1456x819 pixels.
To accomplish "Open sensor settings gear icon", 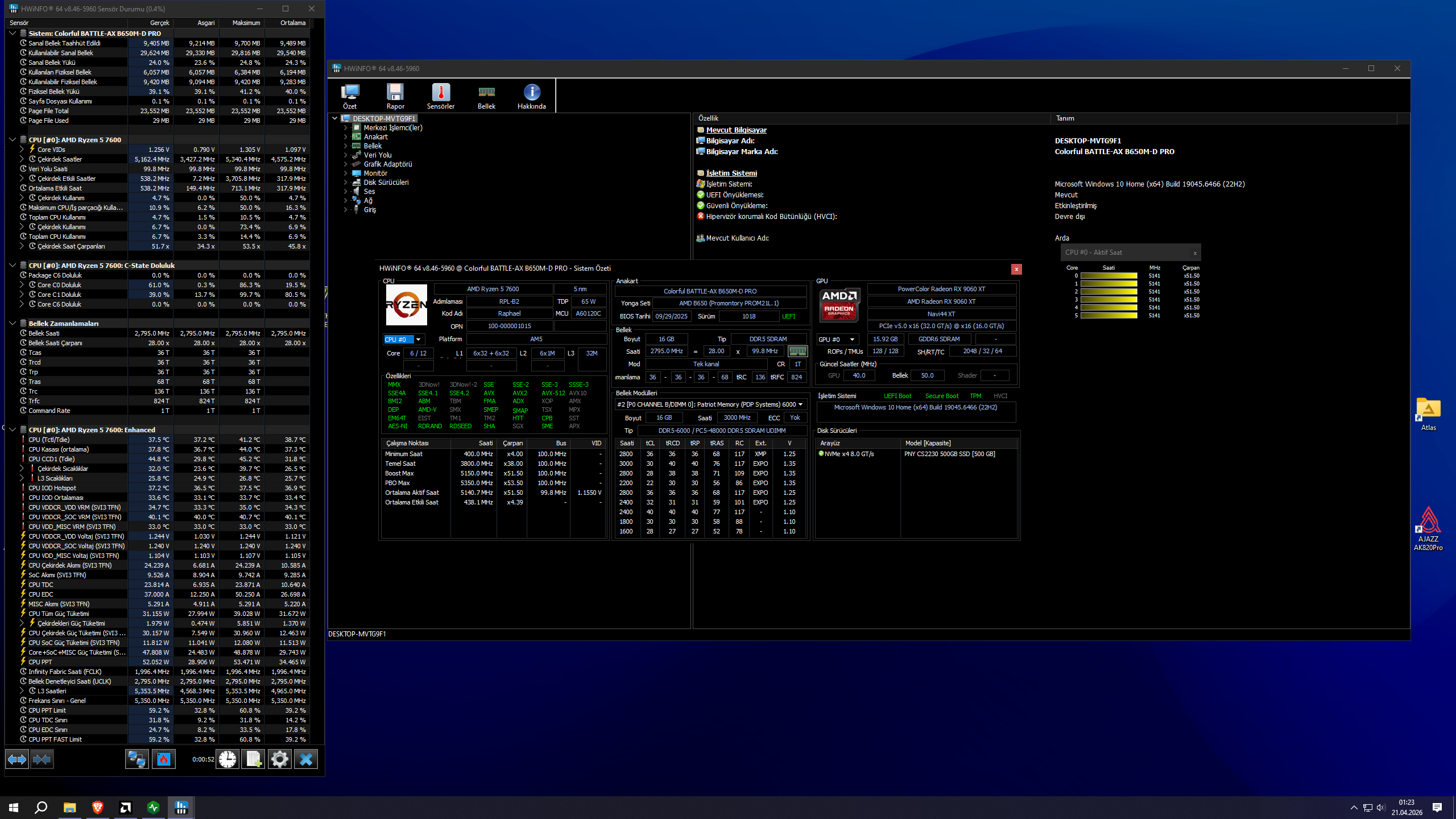I will point(279,759).
